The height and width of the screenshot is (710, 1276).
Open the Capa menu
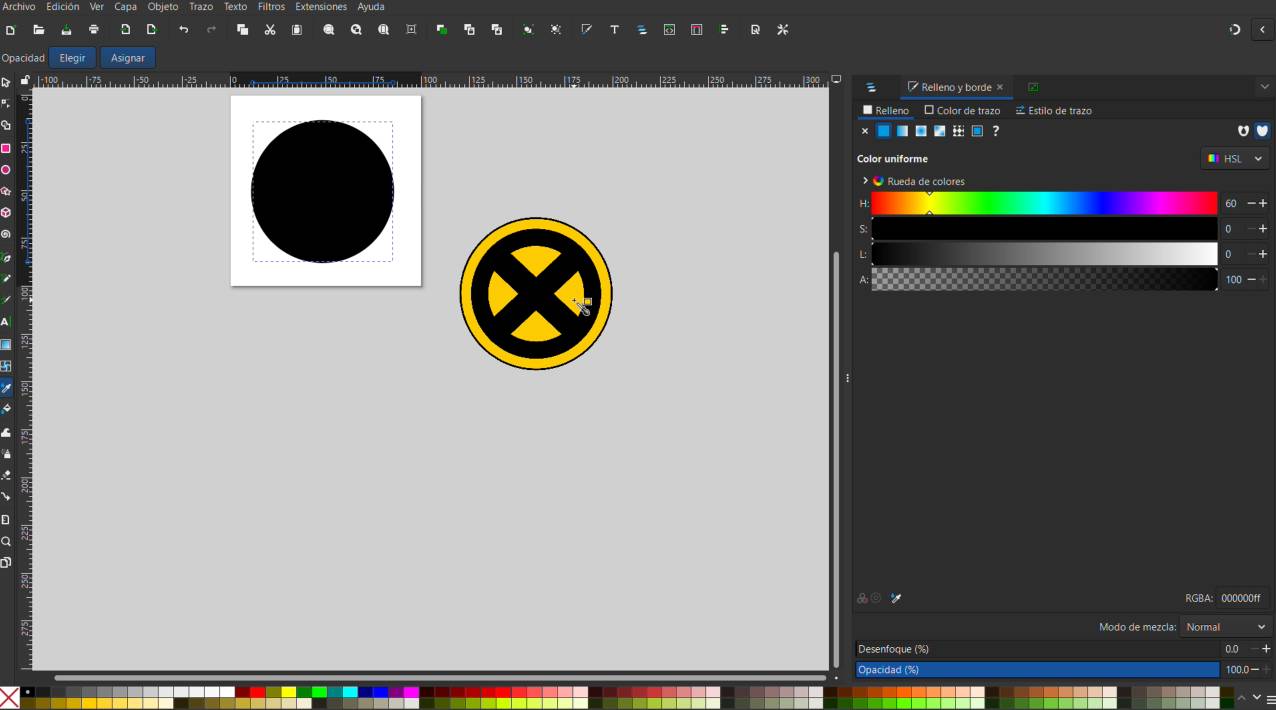pos(125,7)
